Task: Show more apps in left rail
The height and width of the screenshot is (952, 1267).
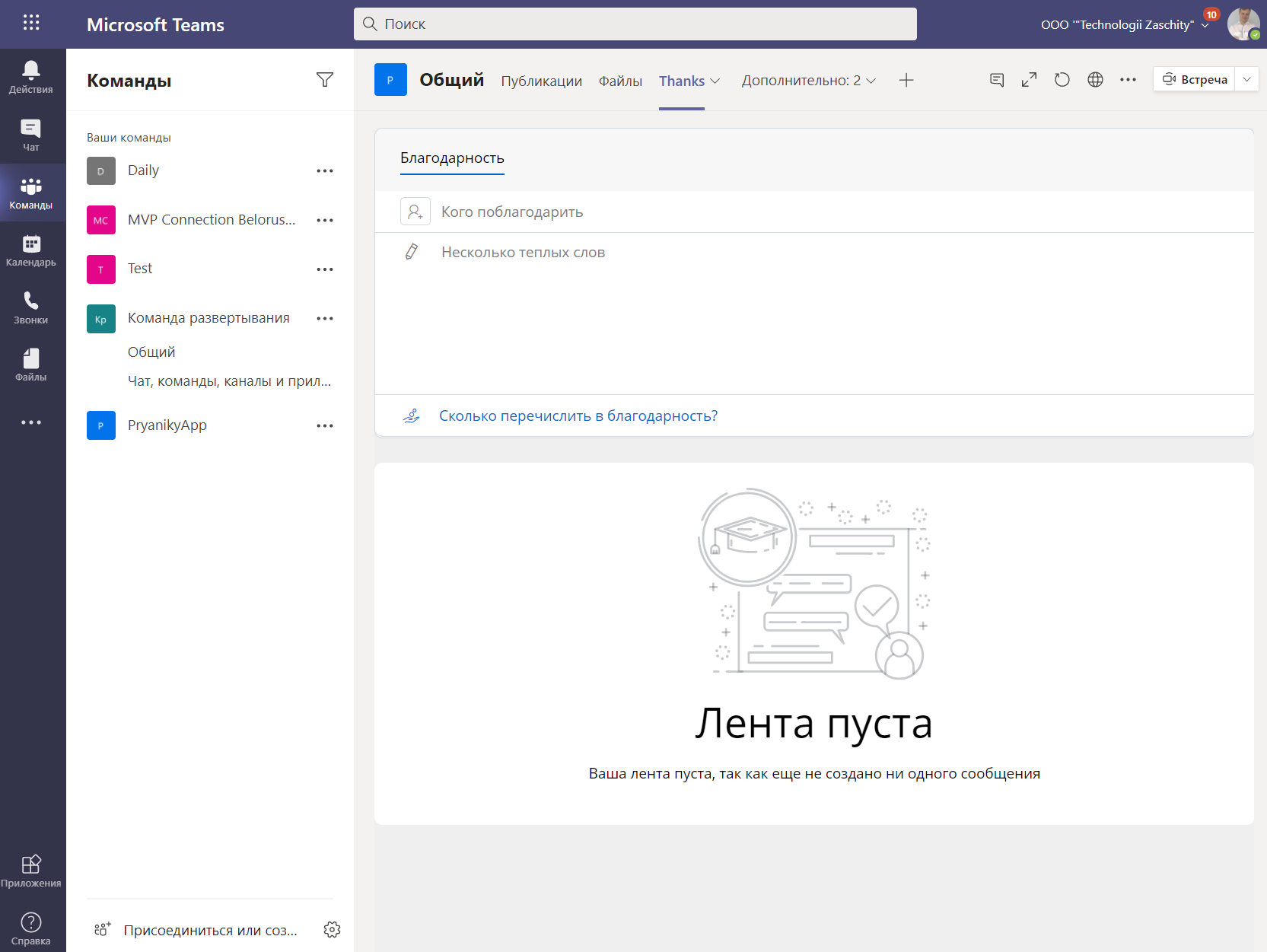Action: point(31,422)
